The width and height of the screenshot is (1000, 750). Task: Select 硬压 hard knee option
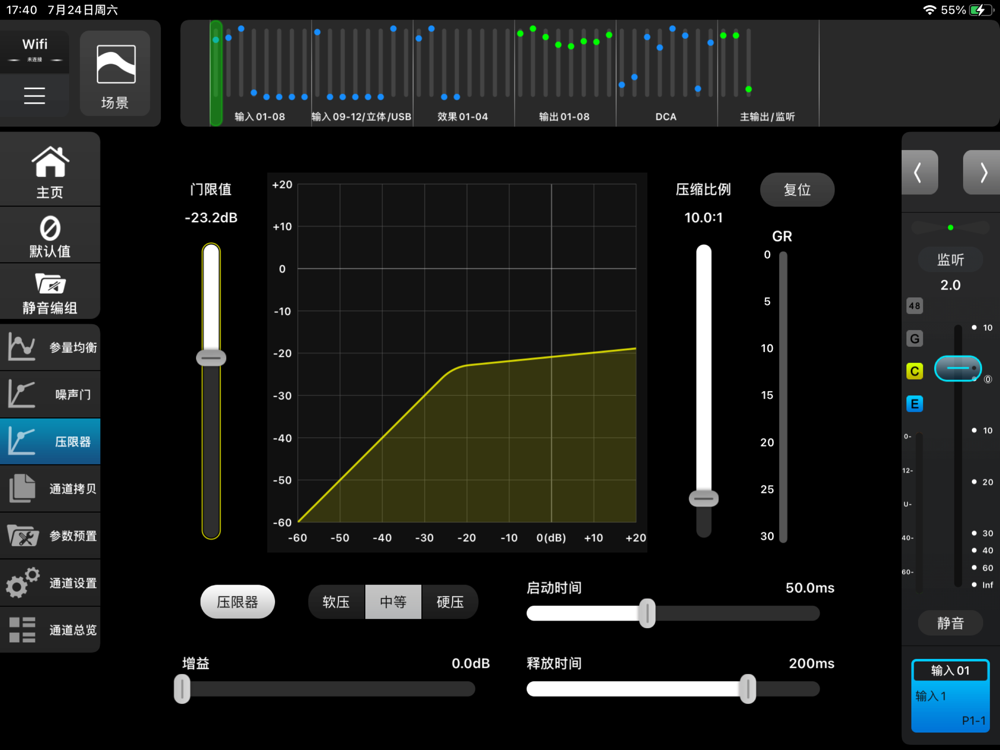[450, 602]
